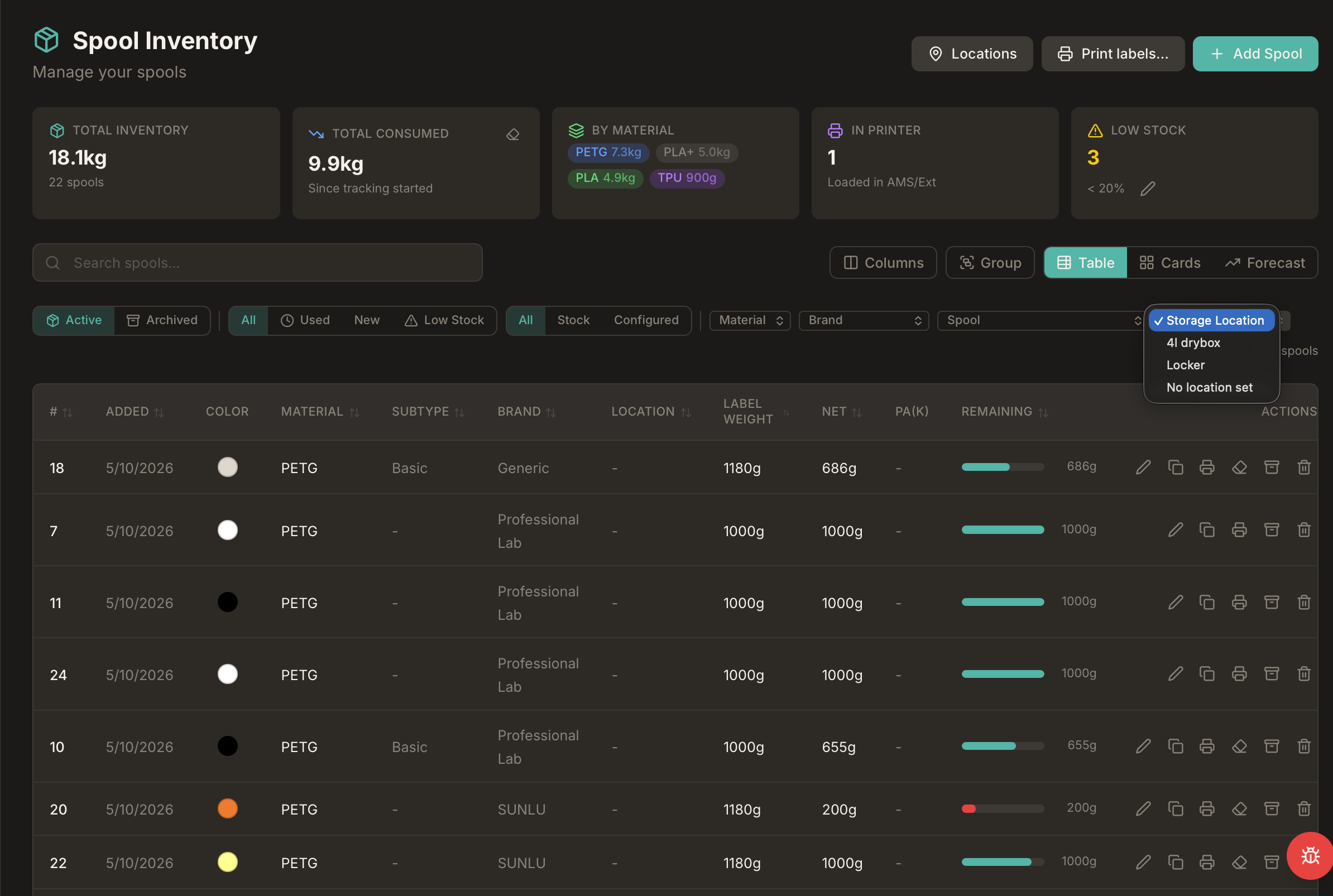Choose Storage Location option in dropdown
This screenshot has width=1333, height=896.
[x=1211, y=321]
